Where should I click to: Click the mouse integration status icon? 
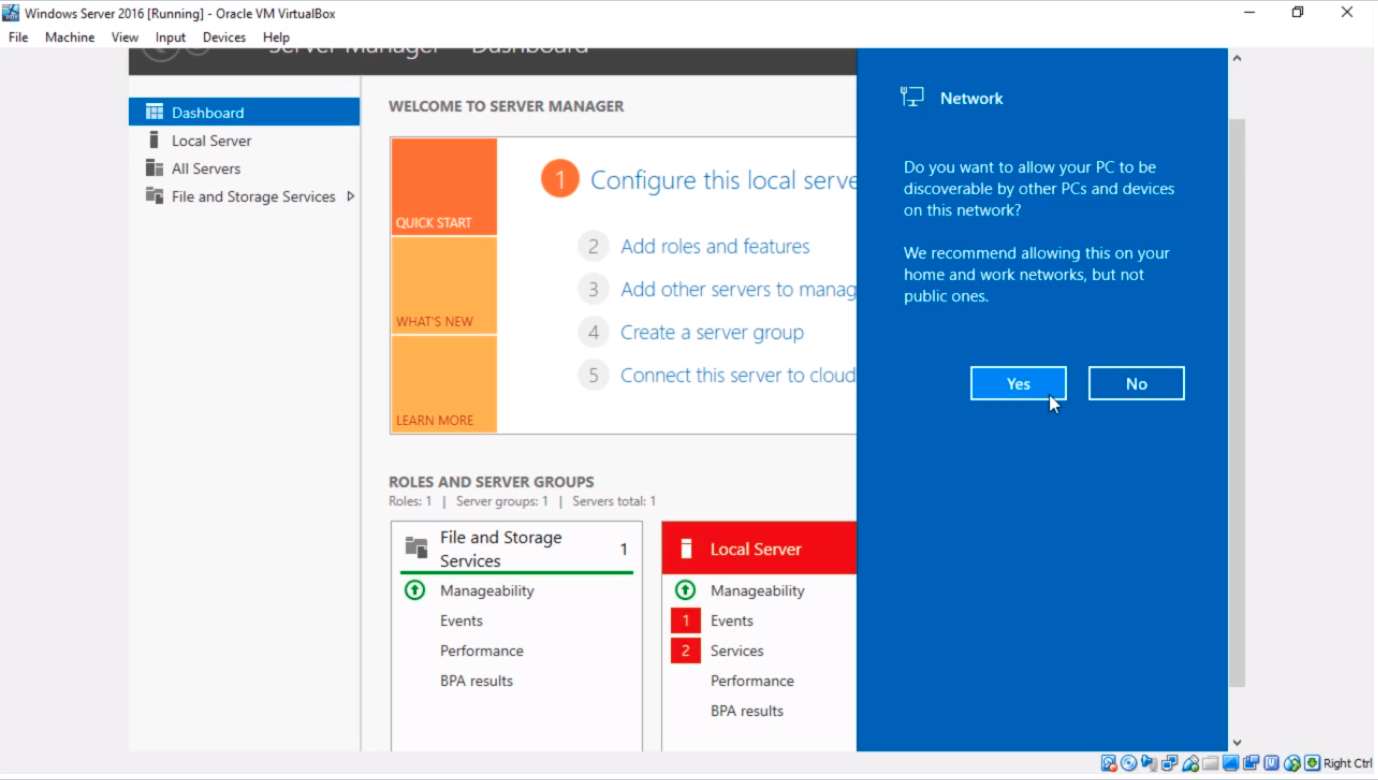pos(1292,763)
